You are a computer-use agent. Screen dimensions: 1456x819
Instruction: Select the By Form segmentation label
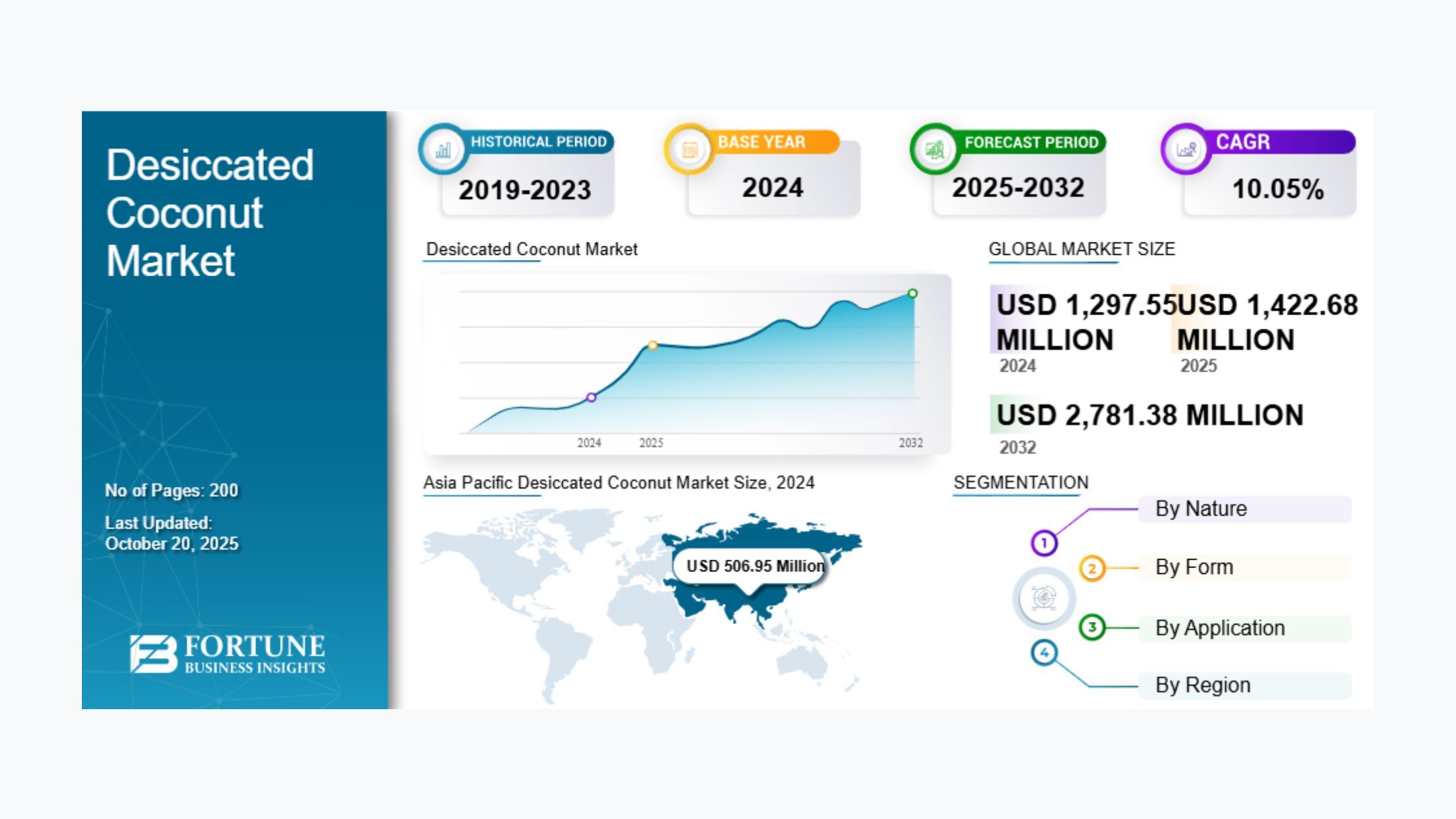pos(1194,567)
